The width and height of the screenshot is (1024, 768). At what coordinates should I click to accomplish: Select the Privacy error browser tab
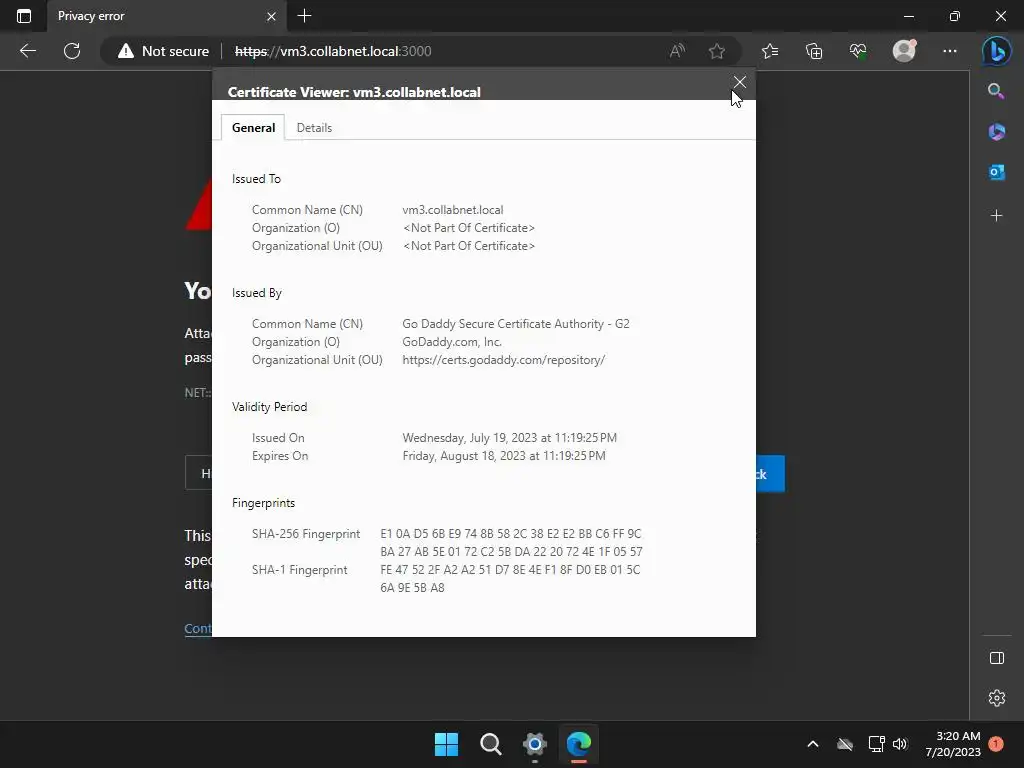(167, 16)
